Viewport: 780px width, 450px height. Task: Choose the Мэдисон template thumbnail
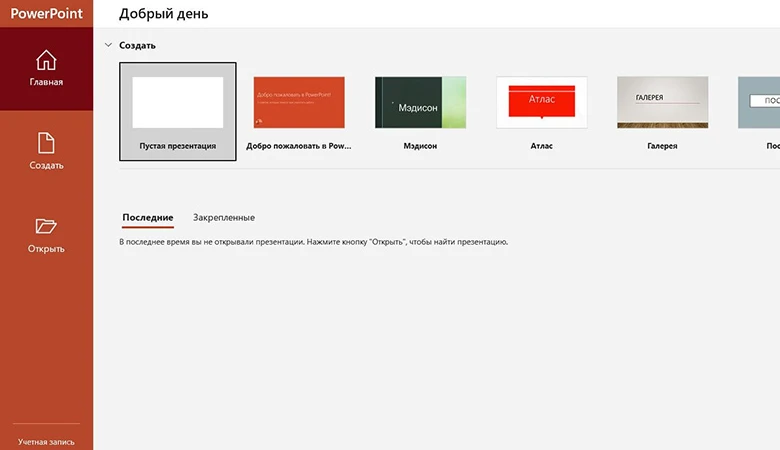pos(420,103)
